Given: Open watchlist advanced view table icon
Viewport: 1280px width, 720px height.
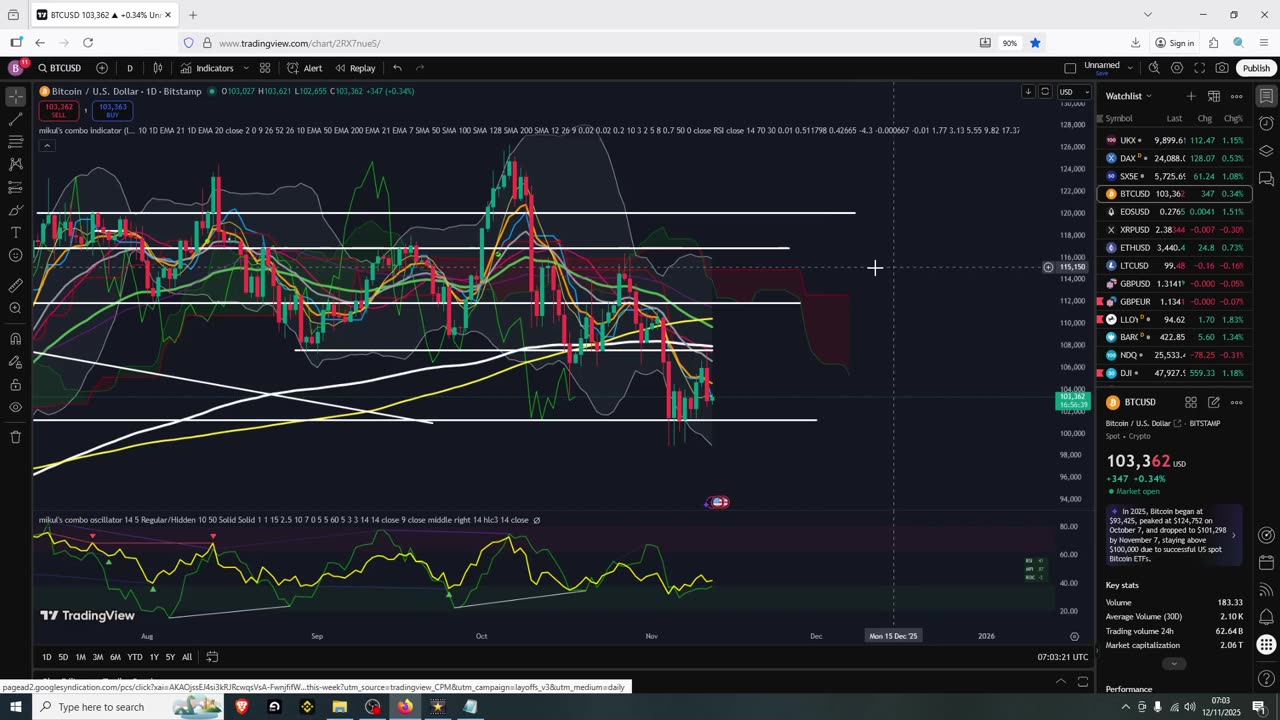Looking at the screenshot, I should 1213,96.
